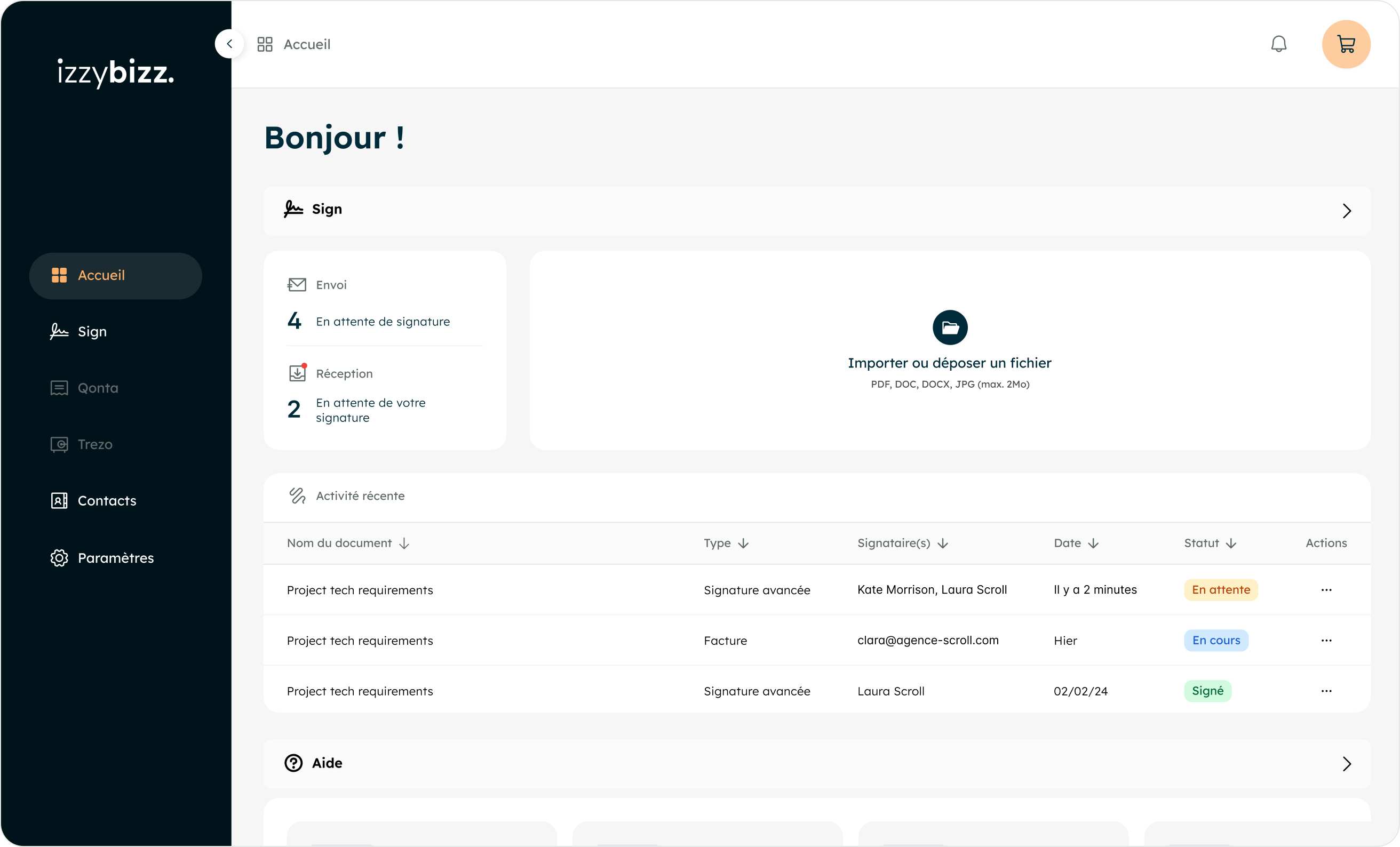Open actions menu for the En attente row

click(x=1326, y=590)
